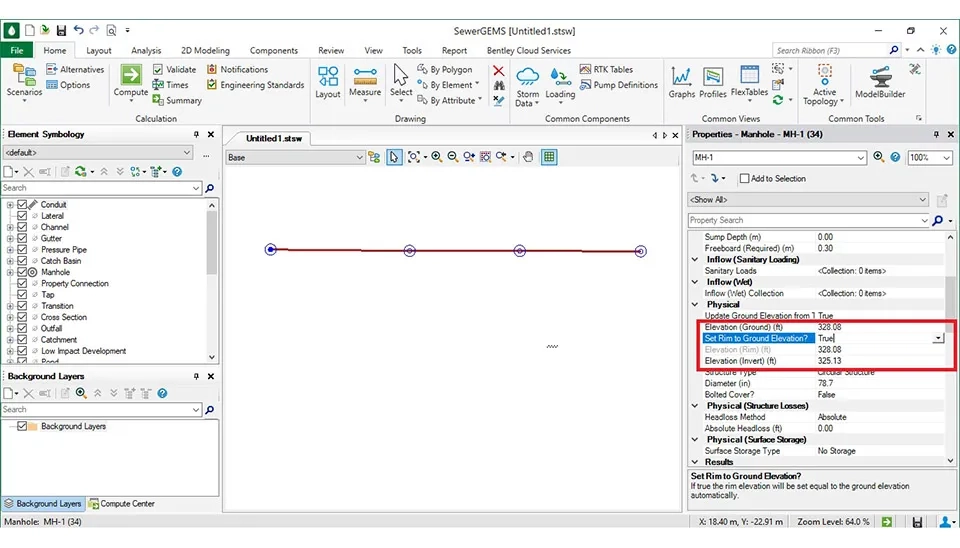Viewport: 960px width, 548px height.
Task: Click the Property Search field
Action: pos(807,220)
